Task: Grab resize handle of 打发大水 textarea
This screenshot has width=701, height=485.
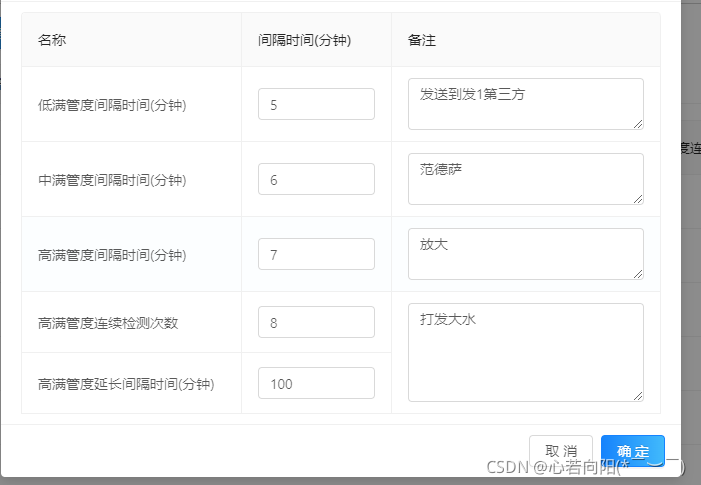Action: [638, 396]
